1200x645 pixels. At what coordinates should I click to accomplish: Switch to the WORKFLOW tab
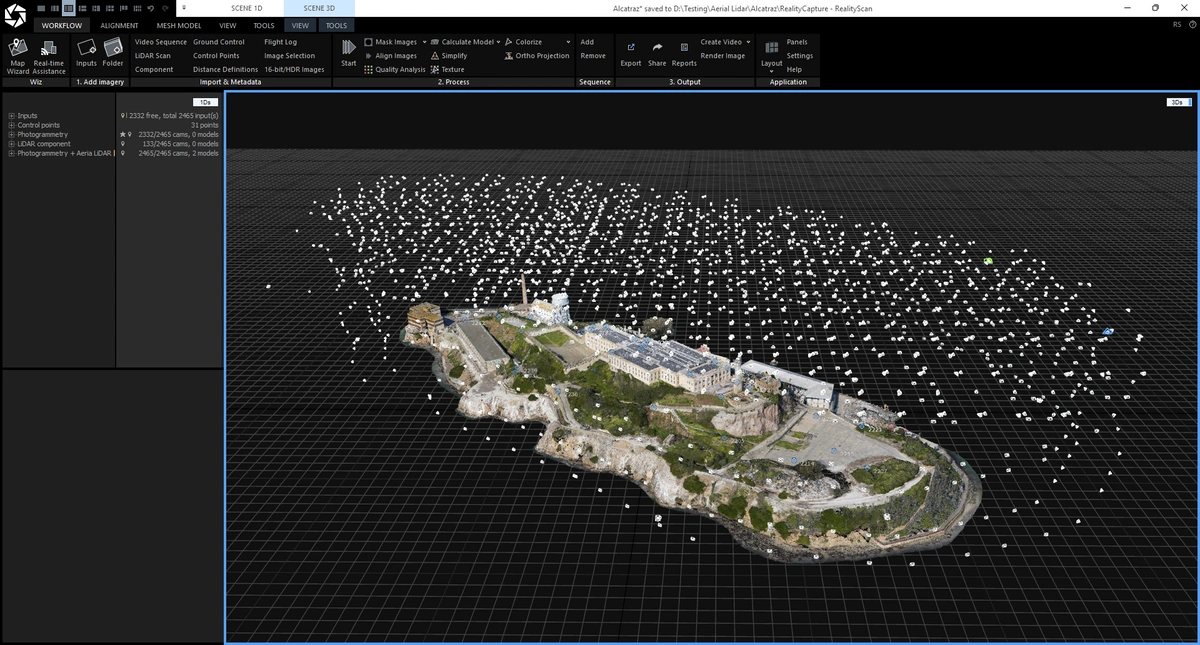62,26
